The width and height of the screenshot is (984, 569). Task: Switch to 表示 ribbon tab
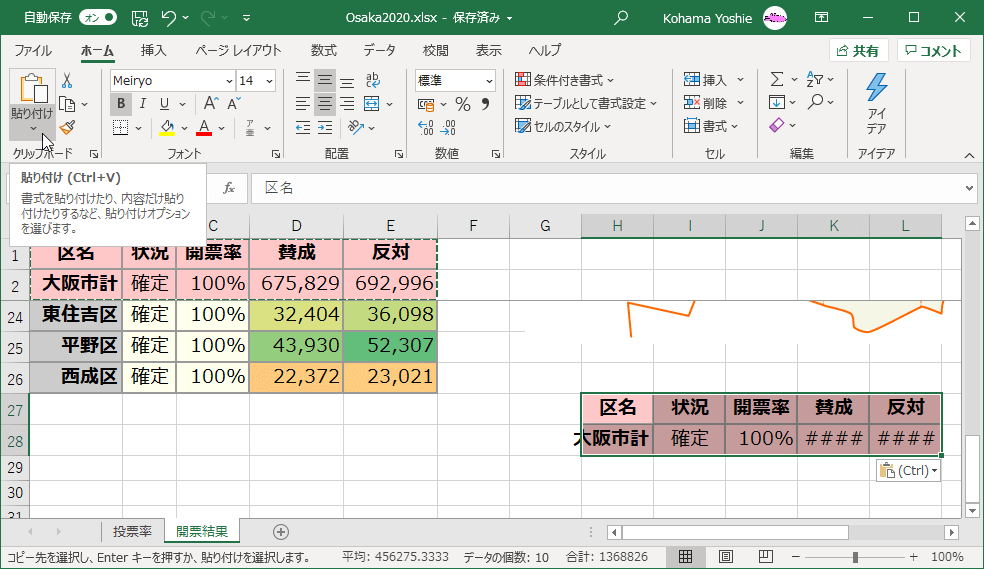[488, 50]
